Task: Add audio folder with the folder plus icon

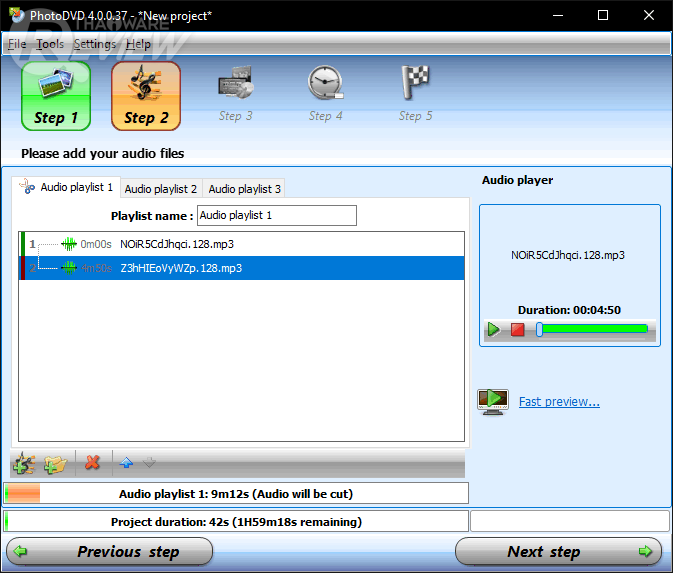Action: [x=55, y=464]
